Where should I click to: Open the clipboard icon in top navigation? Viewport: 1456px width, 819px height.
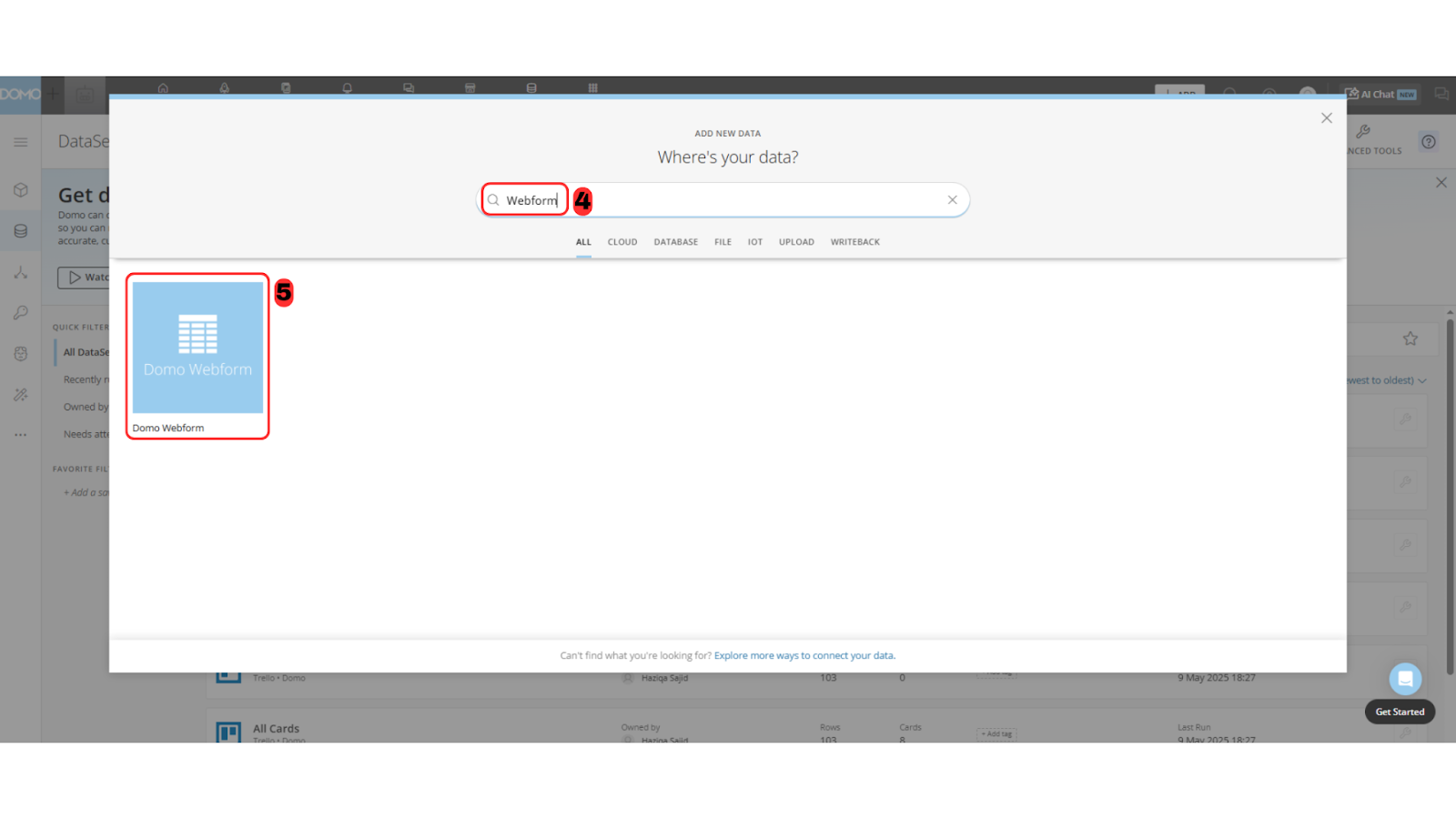[286, 88]
